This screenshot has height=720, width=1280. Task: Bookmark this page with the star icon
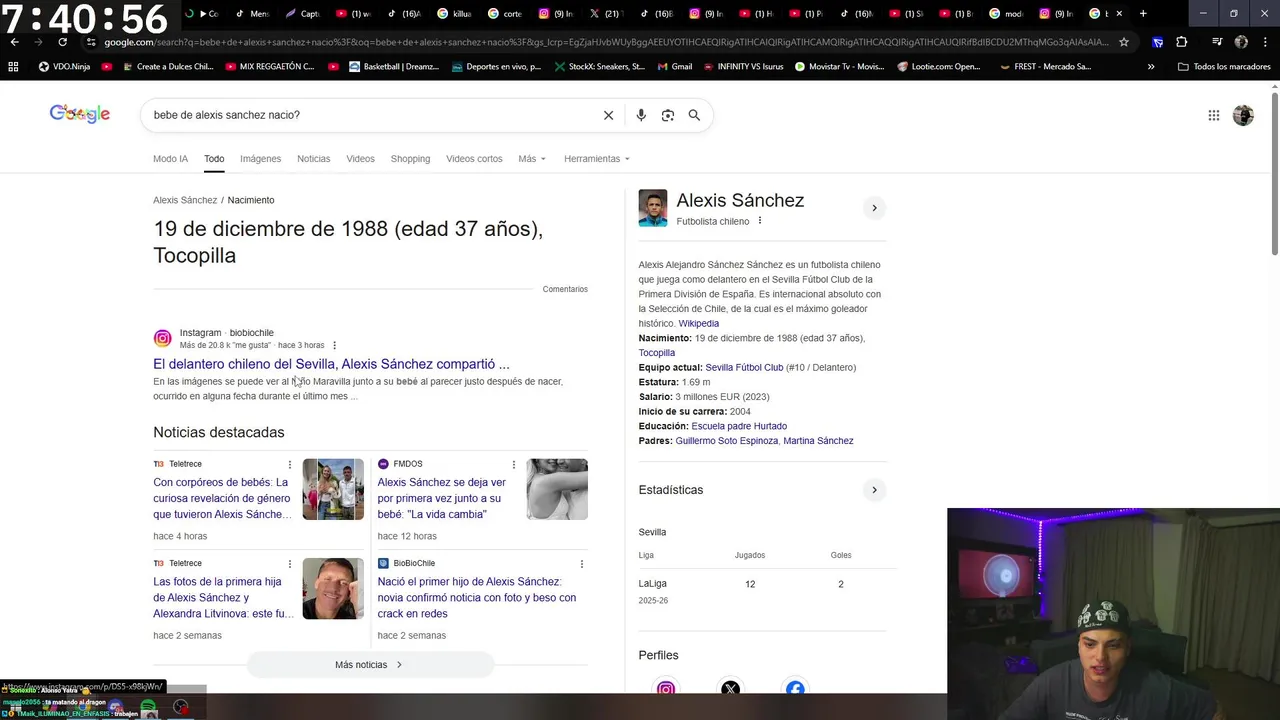pos(1124,42)
